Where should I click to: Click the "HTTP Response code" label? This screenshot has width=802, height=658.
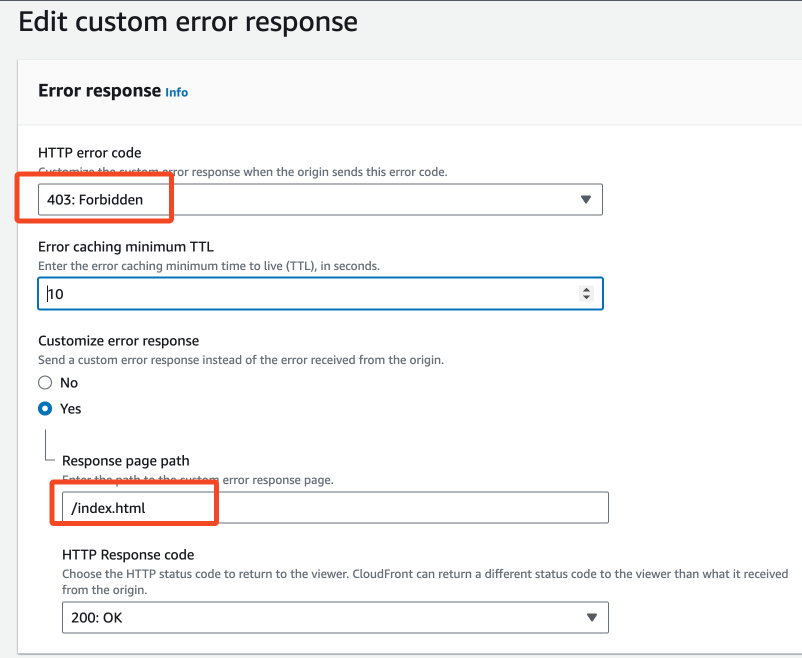(128, 555)
